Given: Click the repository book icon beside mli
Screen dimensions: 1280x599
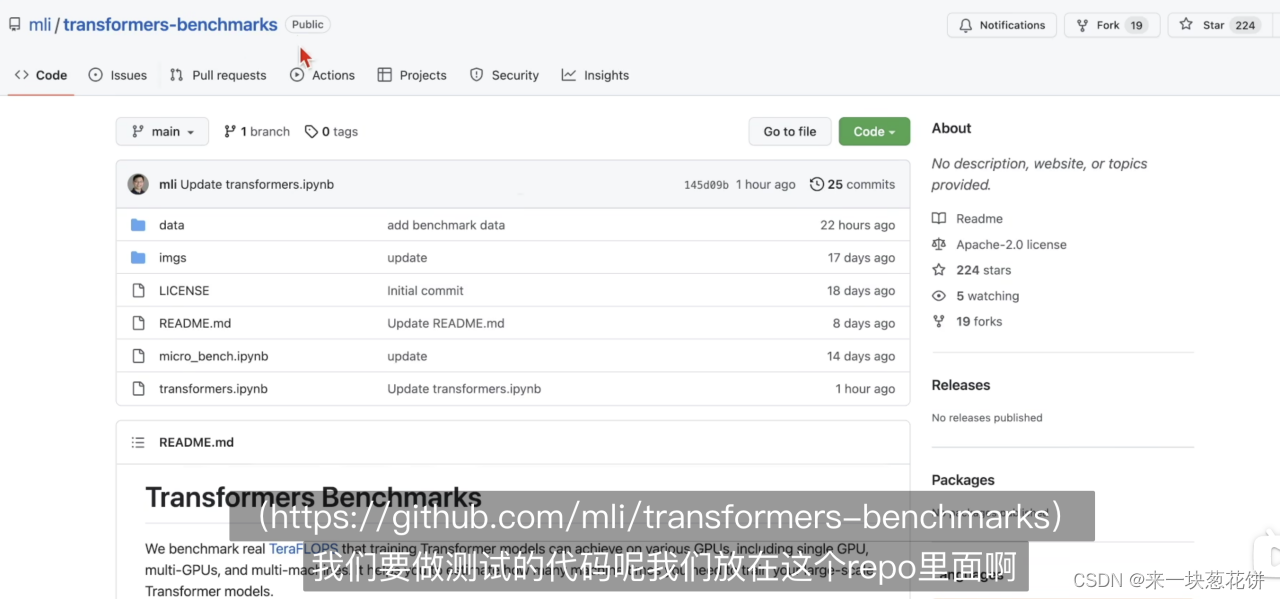Looking at the screenshot, I should point(15,25).
